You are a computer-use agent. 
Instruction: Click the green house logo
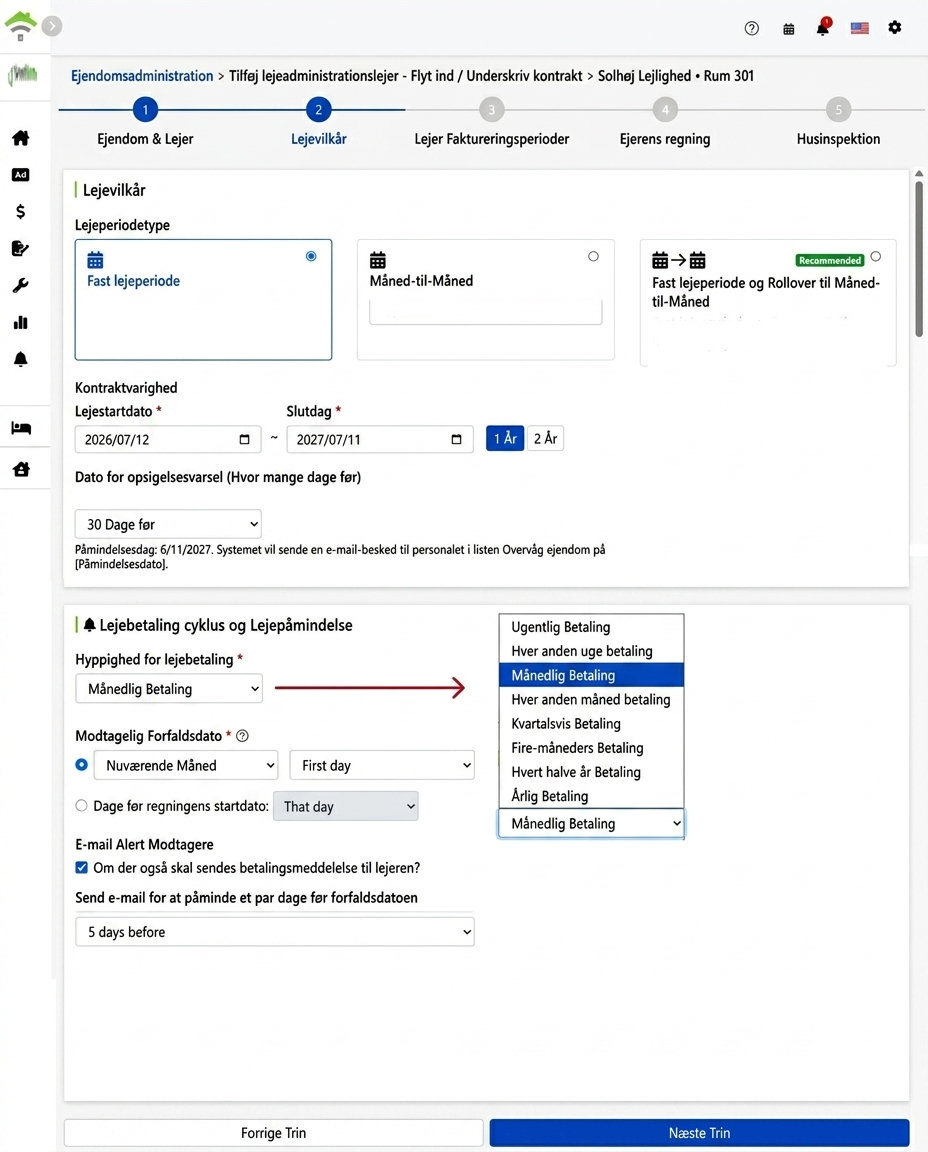pyautogui.click(x=21, y=24)
